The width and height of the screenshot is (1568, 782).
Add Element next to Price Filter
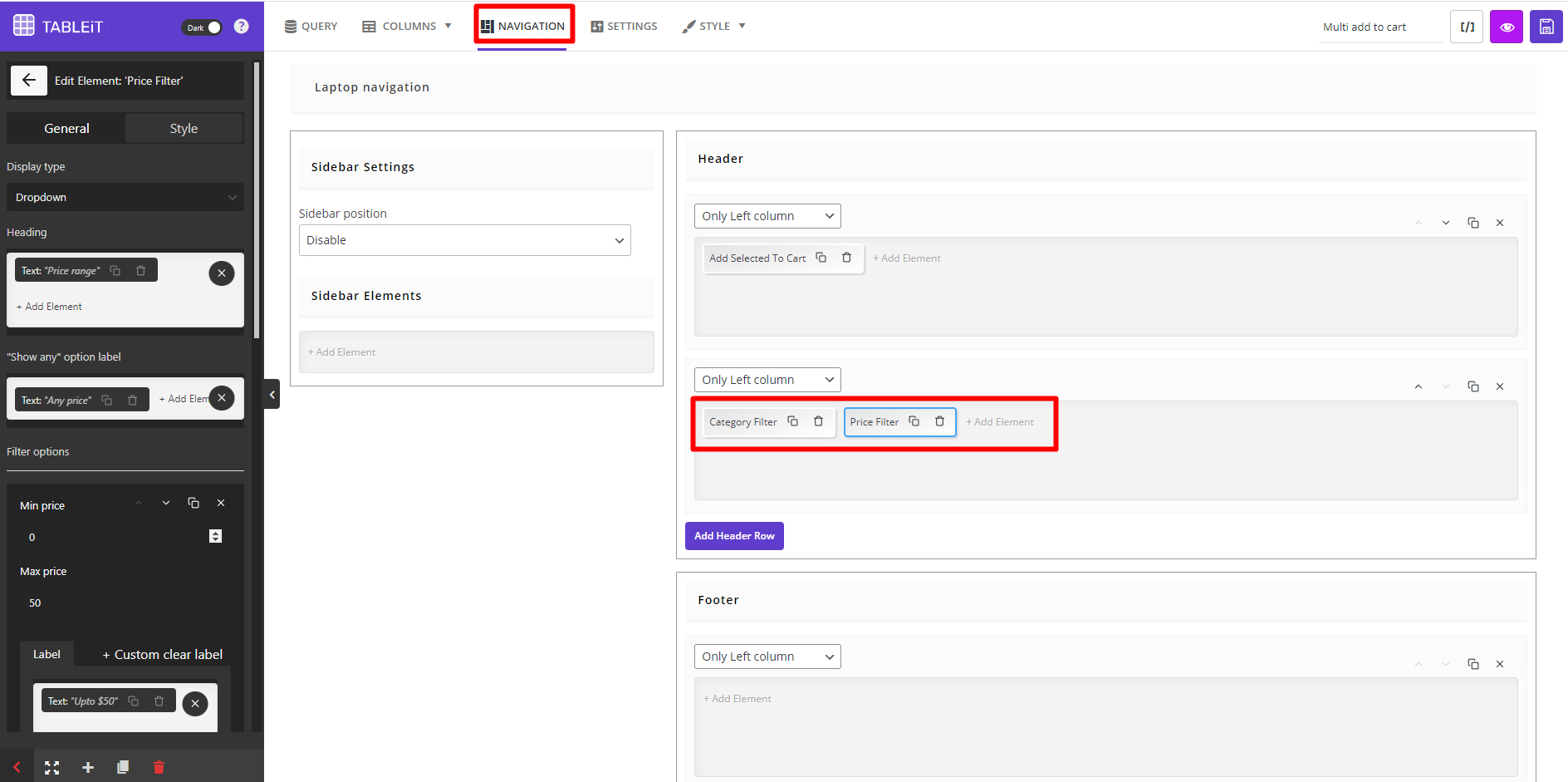pos(1000,422)
